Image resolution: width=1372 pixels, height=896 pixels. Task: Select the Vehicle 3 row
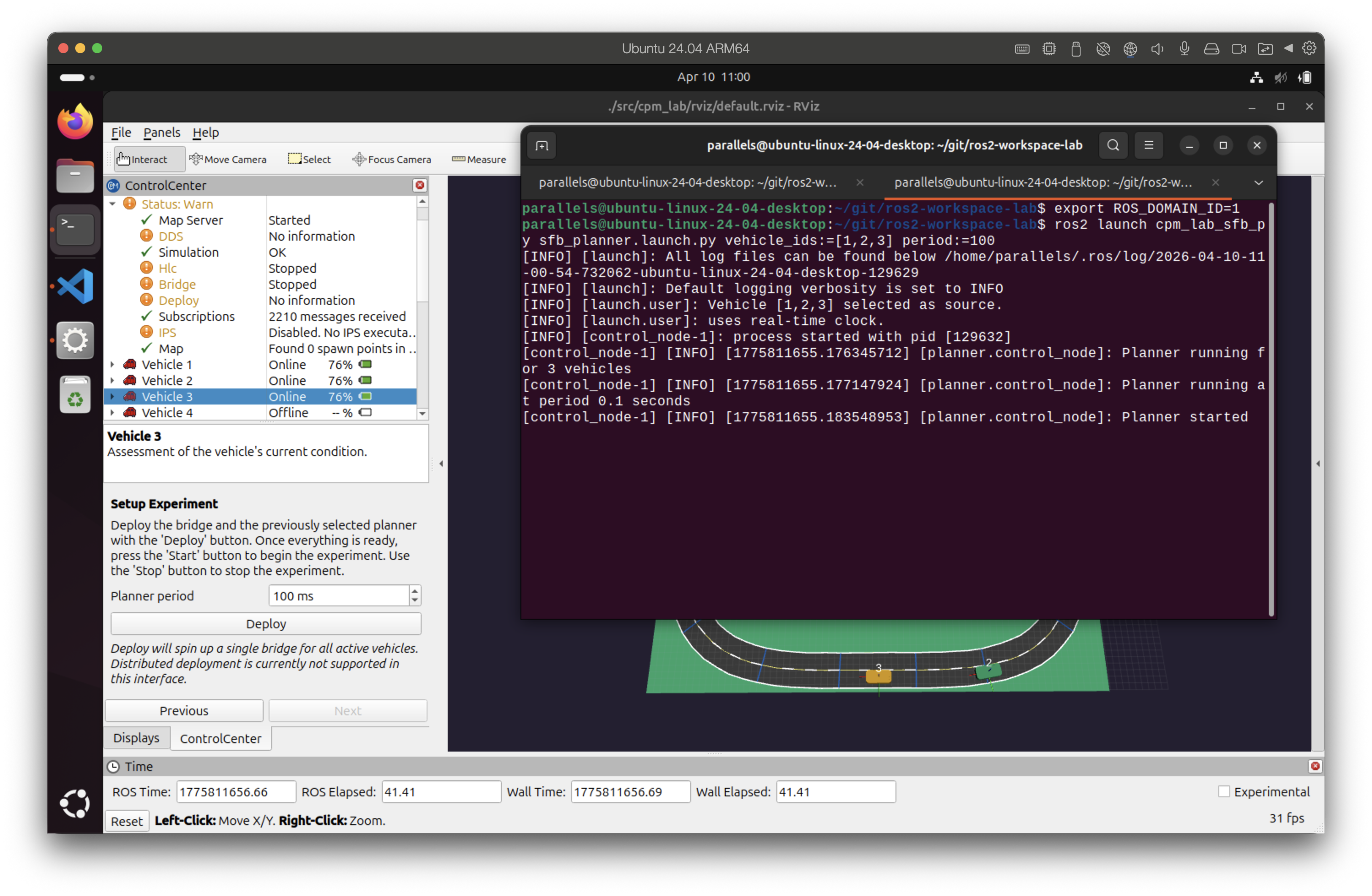coord(261,396)
